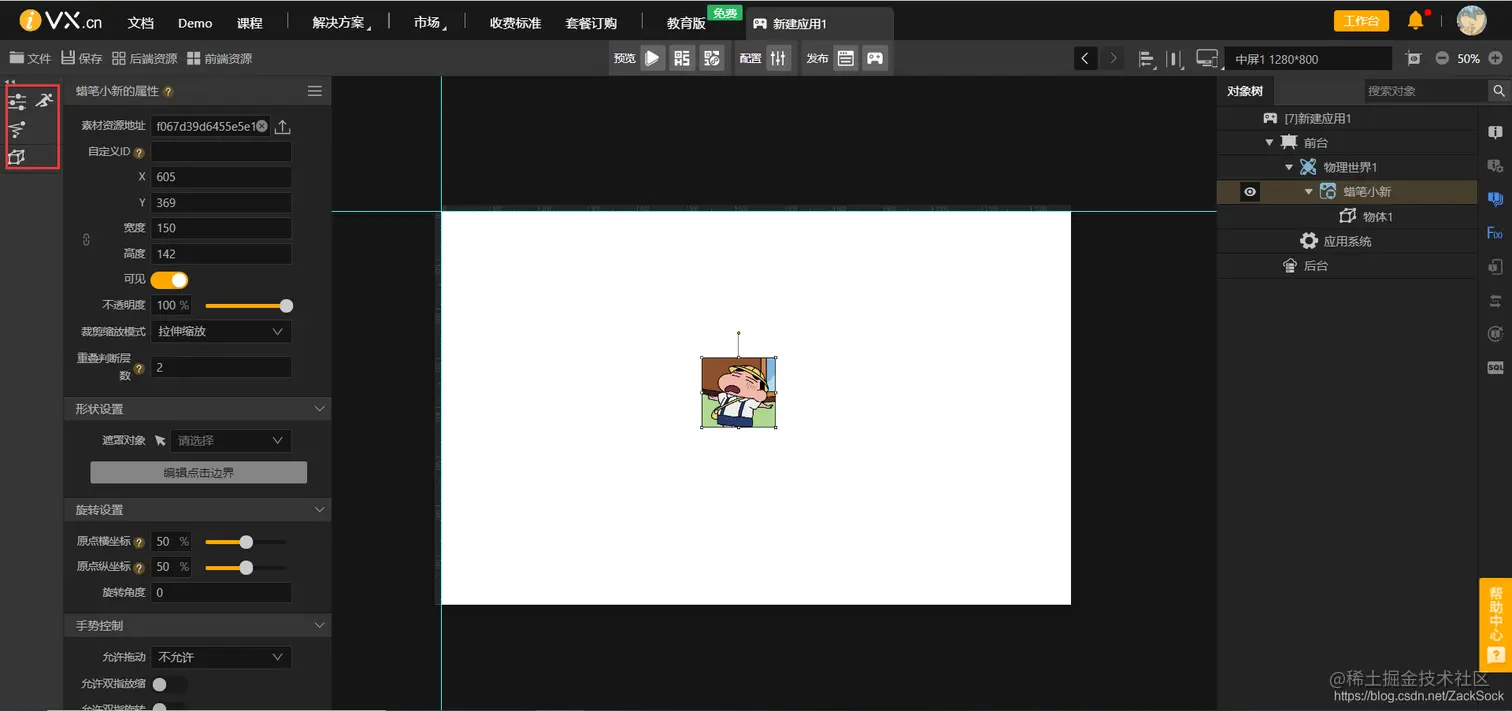1512x711 pixels.
Task: Open the Fx function panel icon
Action: [1495, 233]
